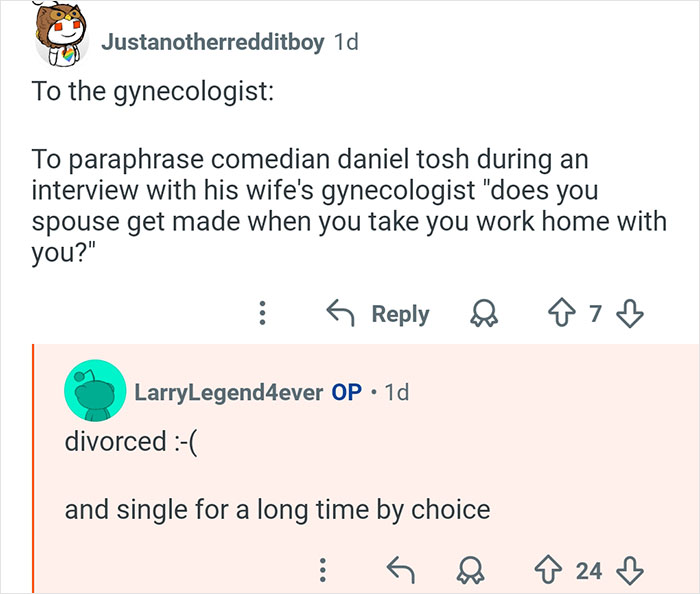Visit the LarryLegend4ever username link

coord(228,392)
